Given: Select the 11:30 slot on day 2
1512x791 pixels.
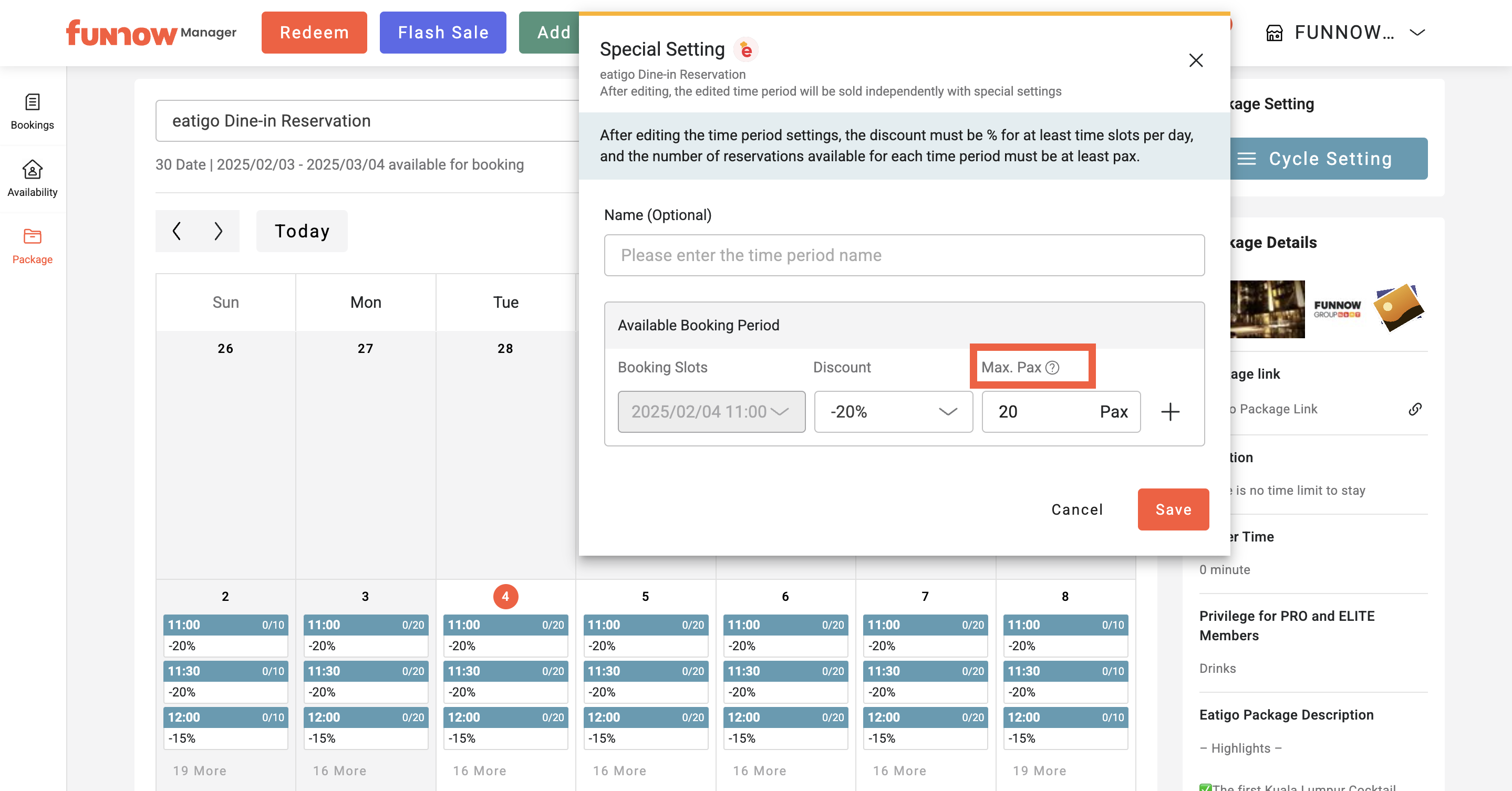Looking at the screenshot, I should [225, 682].
